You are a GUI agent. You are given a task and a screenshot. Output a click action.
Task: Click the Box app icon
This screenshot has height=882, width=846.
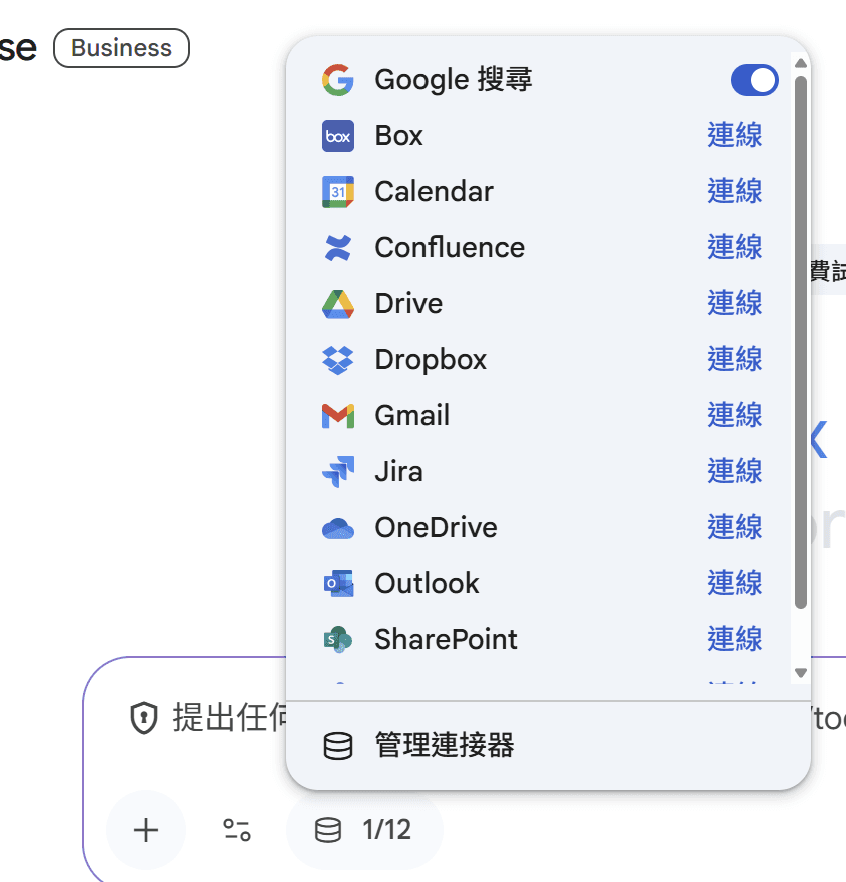[x=338, y=136]
